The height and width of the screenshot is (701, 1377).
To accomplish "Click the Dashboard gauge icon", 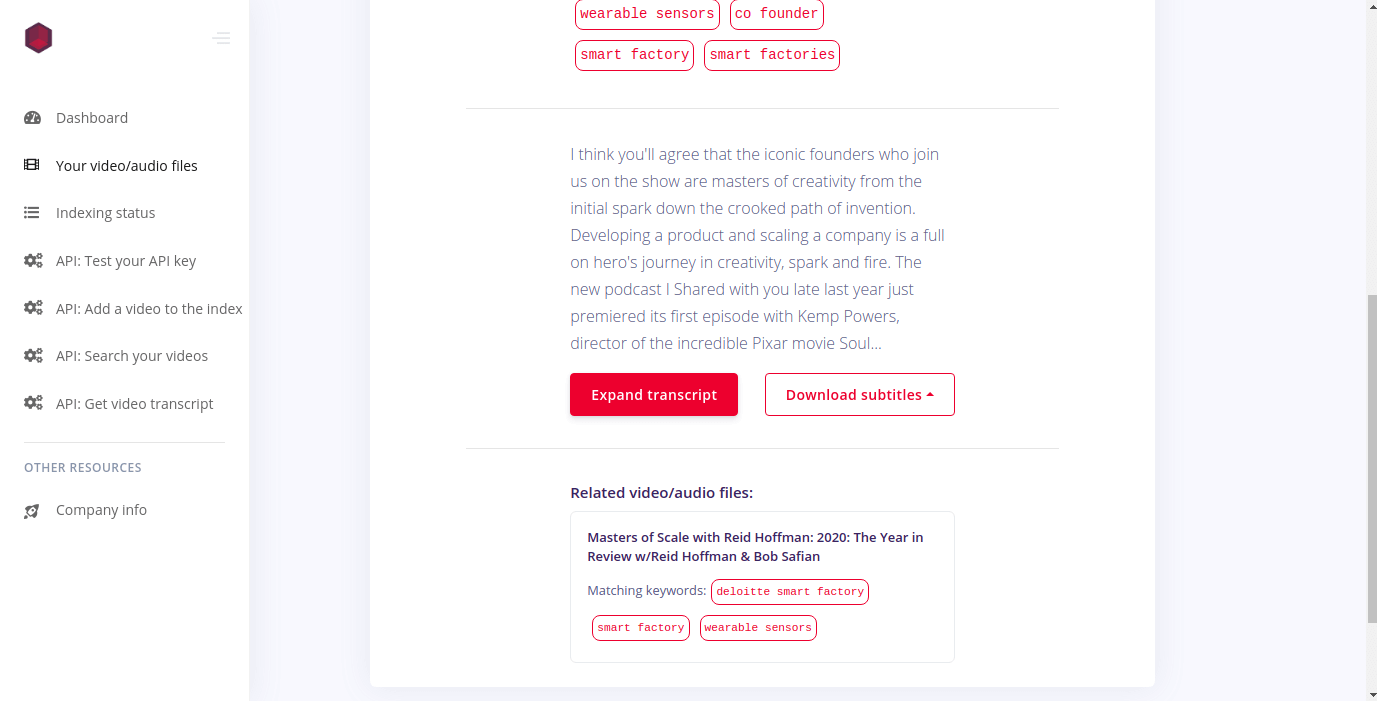I will point(33,118).
